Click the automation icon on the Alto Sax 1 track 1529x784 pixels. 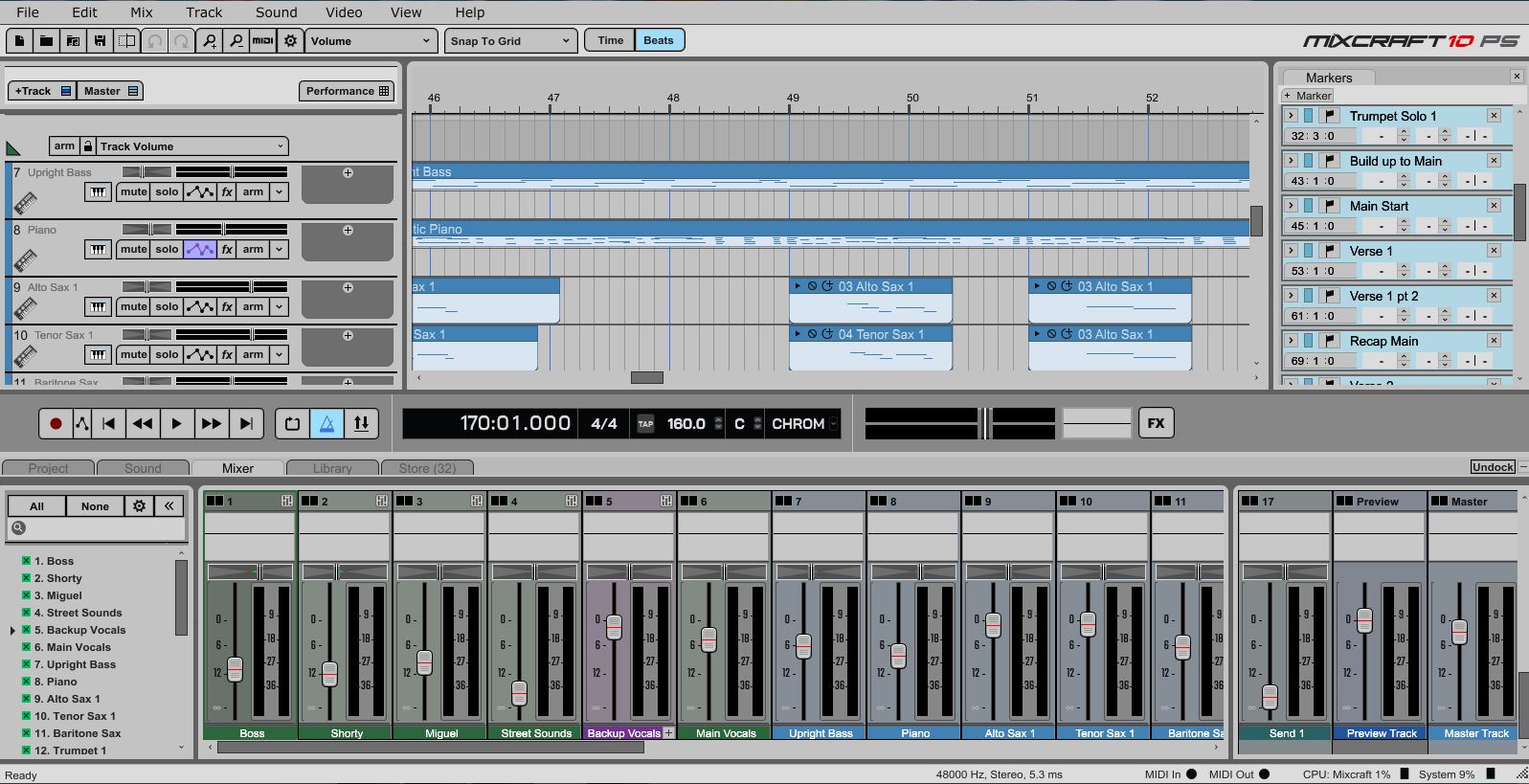coord(200,306)
